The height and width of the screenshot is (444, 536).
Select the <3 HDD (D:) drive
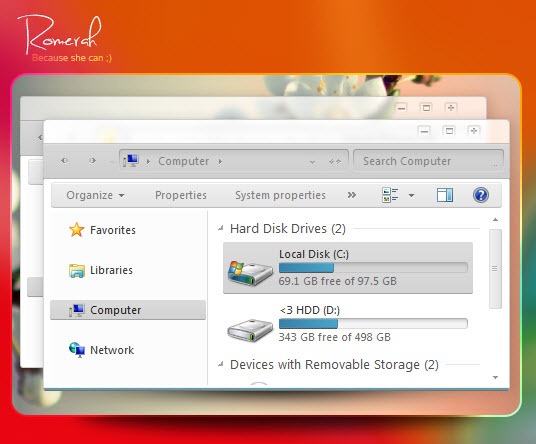coord(348,324)
